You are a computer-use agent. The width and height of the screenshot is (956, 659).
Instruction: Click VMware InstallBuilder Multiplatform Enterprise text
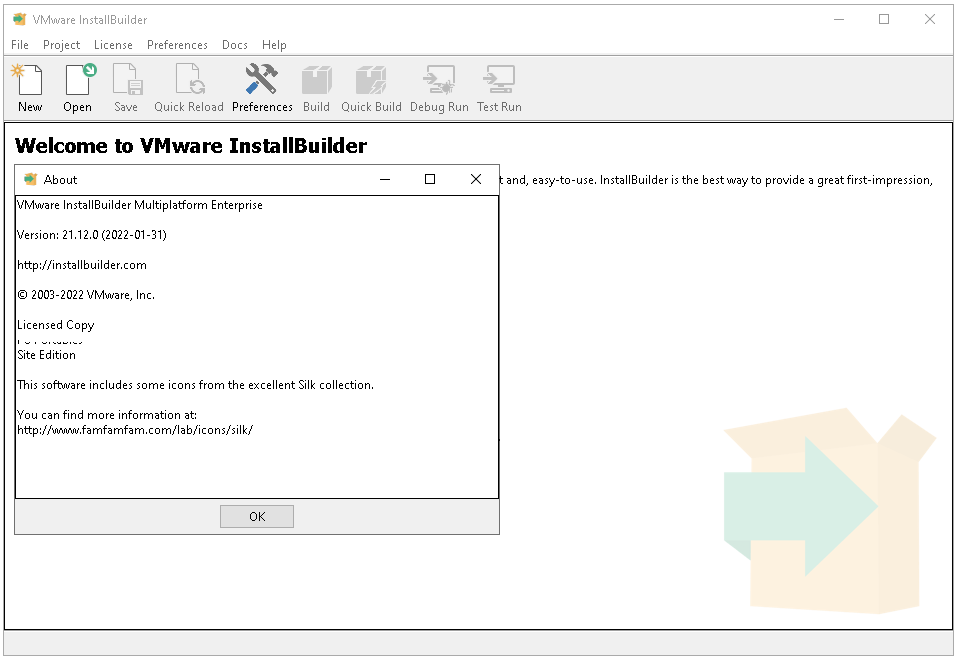coord(140,205)
